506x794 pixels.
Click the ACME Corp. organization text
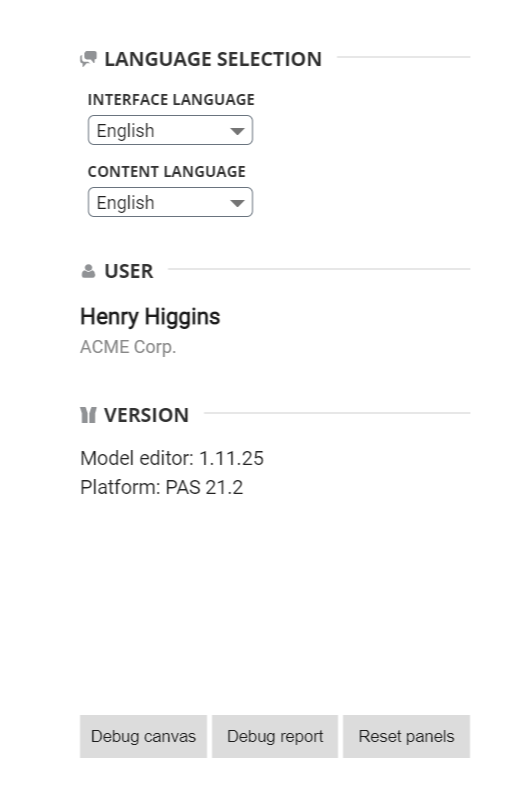[128, 347]
